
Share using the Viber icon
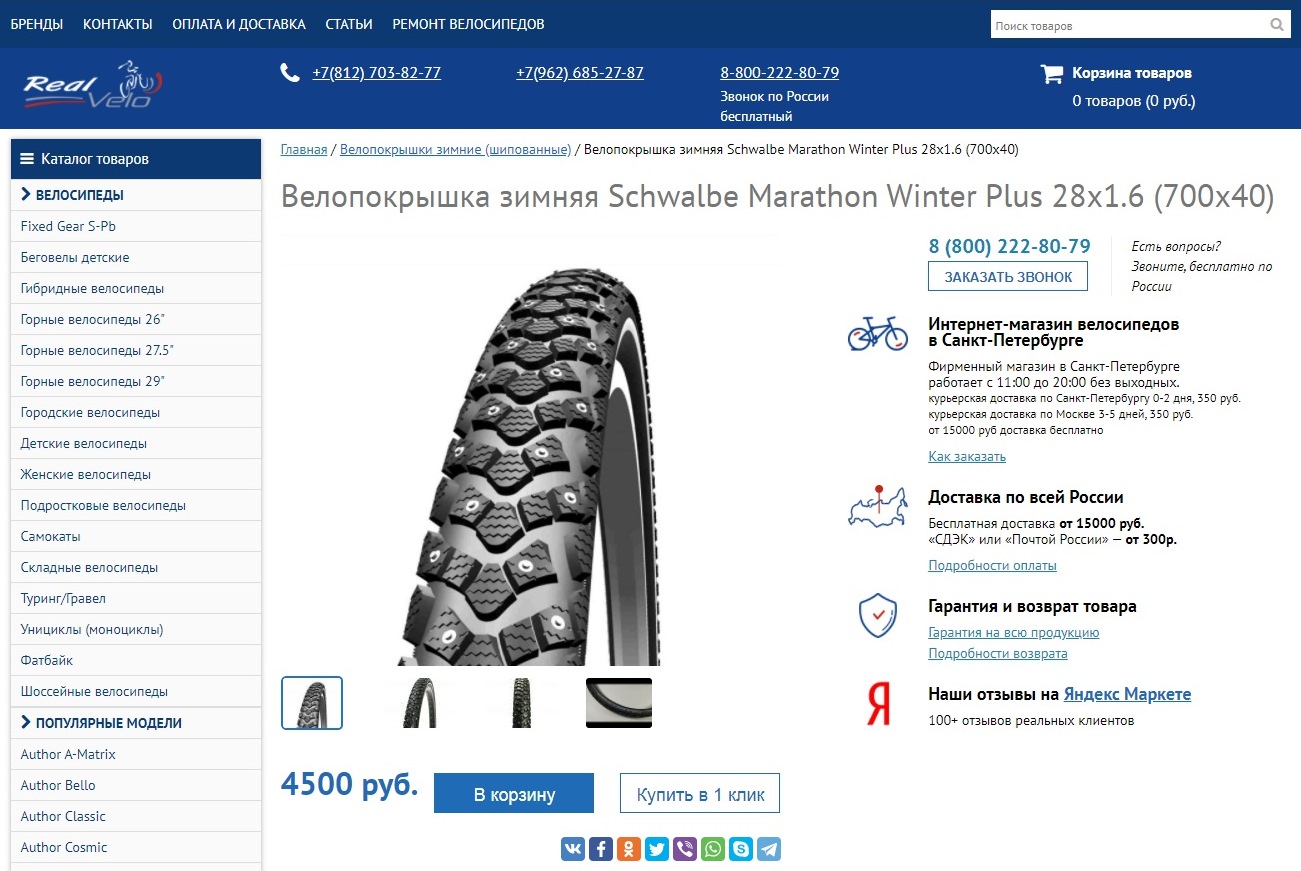[x=685, y=849]
